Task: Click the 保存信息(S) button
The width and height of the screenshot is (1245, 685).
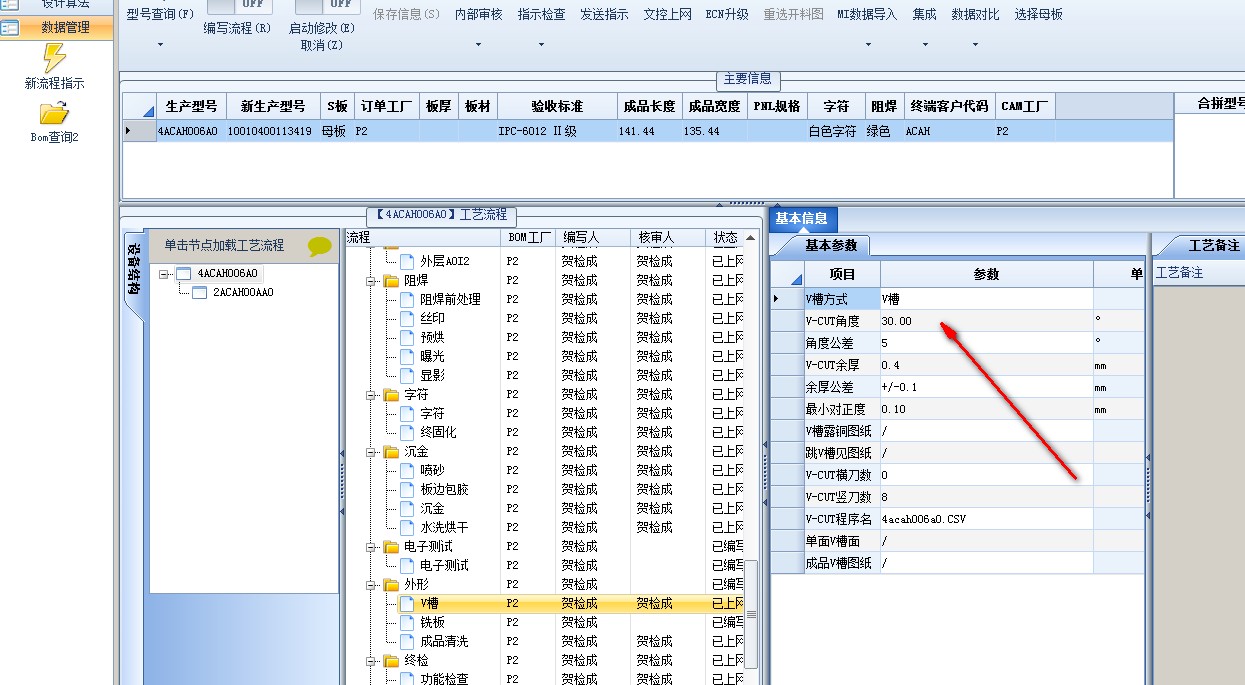Action: [406, 14]
